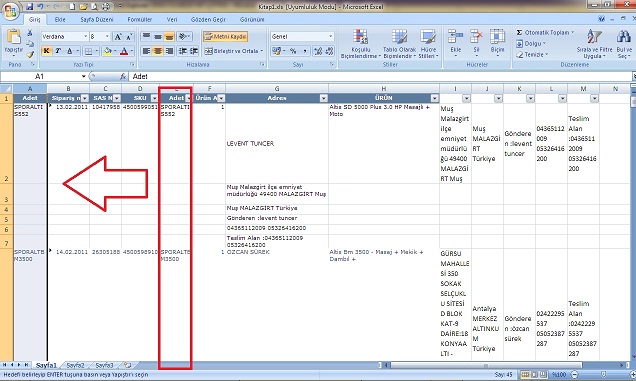The image size is (636, 381).
Task: Open the Genel number format dropdown
Action: click(x=331, y=37)
